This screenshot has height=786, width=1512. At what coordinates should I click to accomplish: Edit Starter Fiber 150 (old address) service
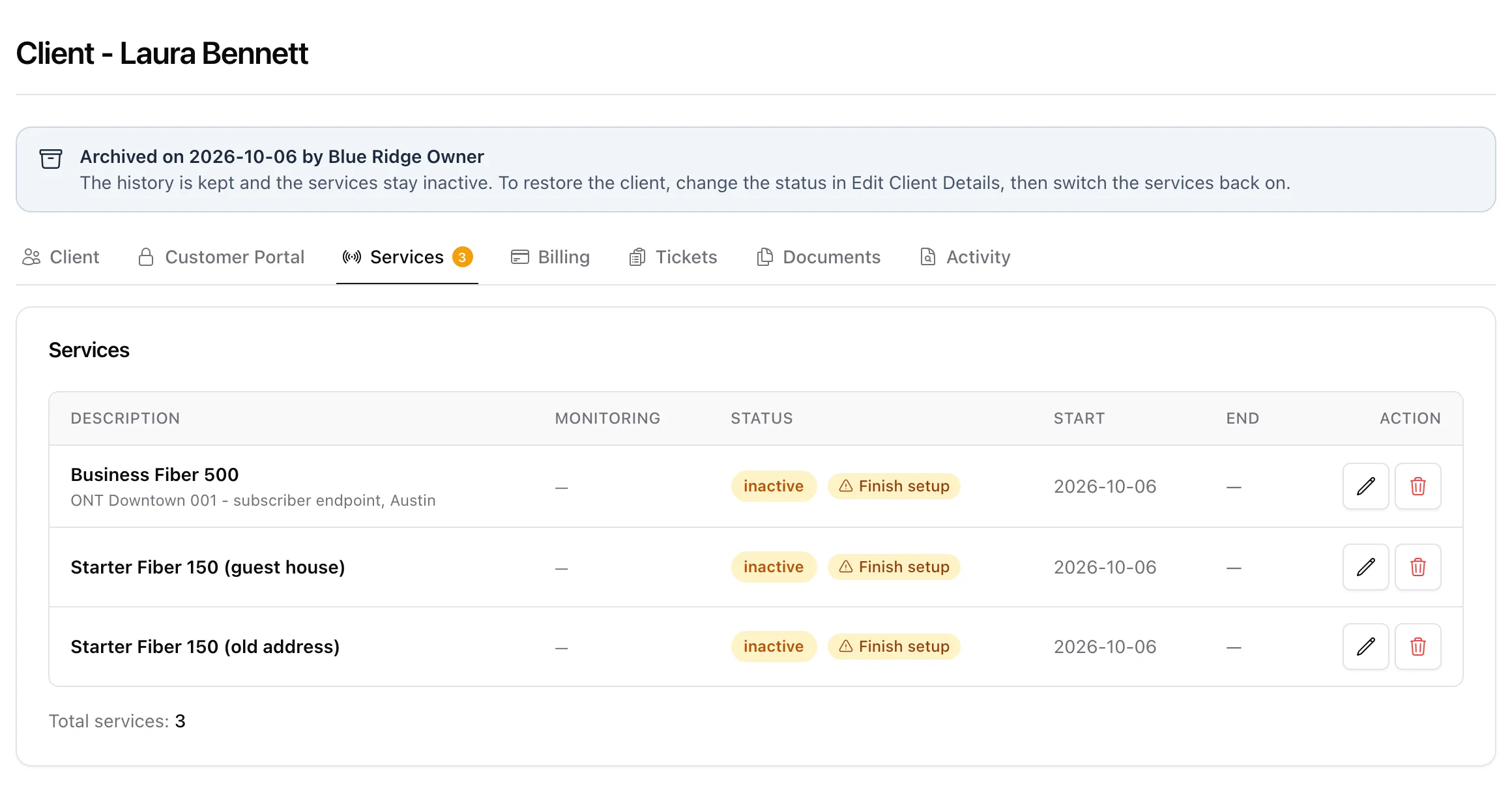(1365, 647)
